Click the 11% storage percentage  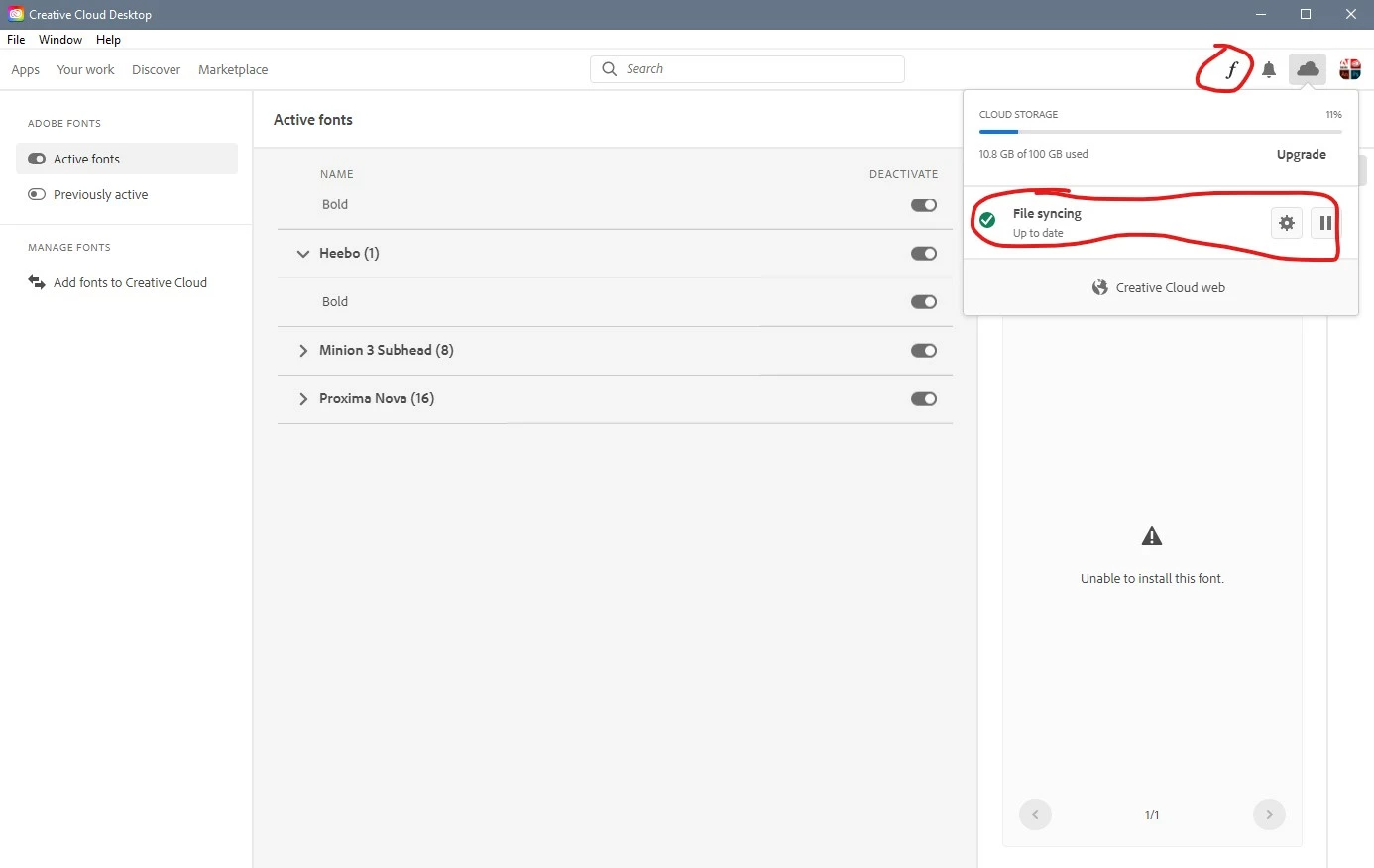pos(1333,114)
